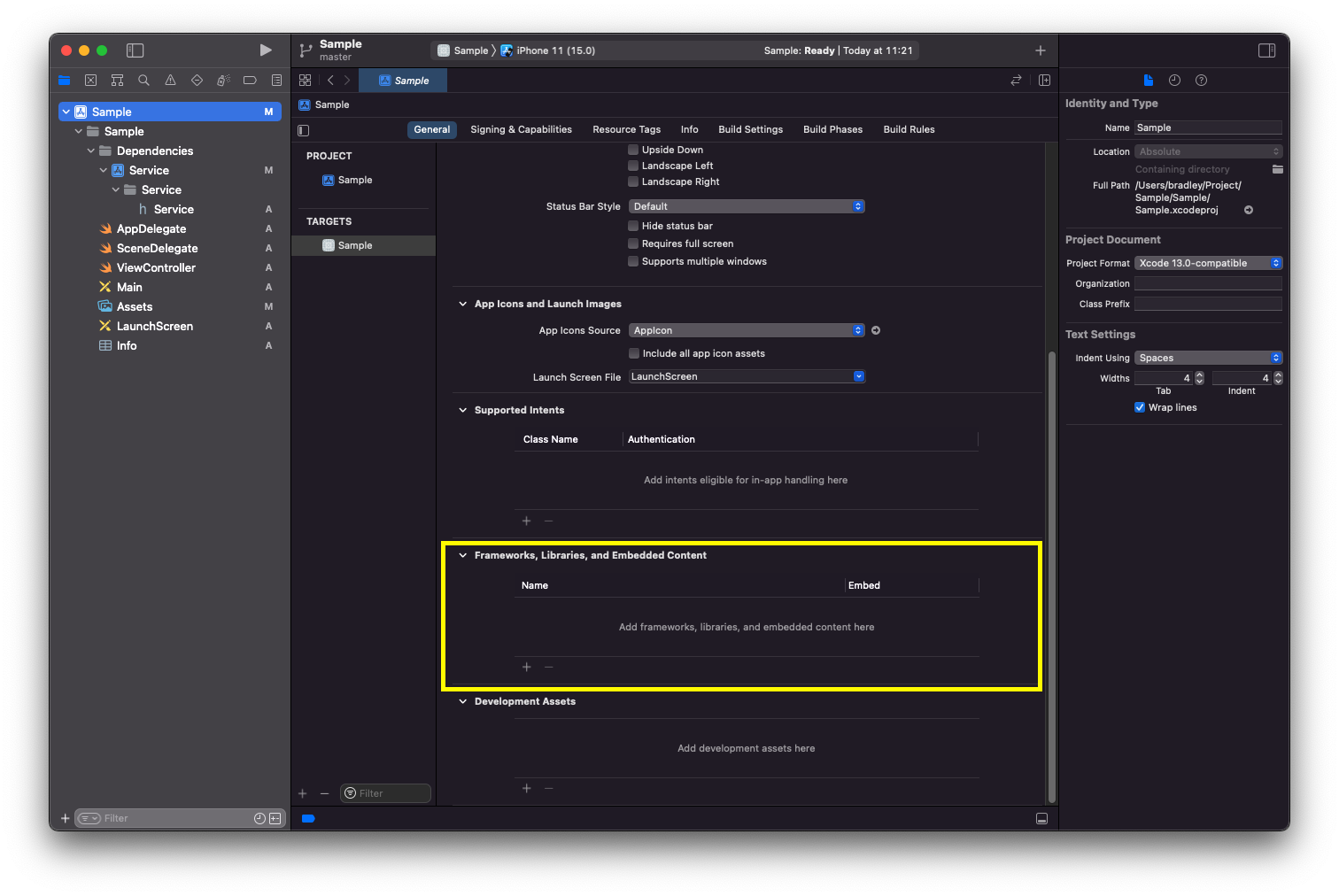1339x896 pixels.
Task: Collapse the Dependencies group in navigator
Action: 90,151
